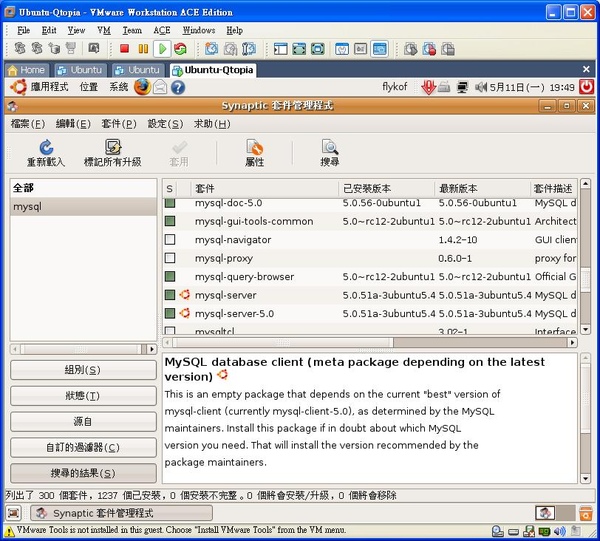Open package properties (屬性) toolbar icon
Screen dimensions: 600x541
[254, 147]
